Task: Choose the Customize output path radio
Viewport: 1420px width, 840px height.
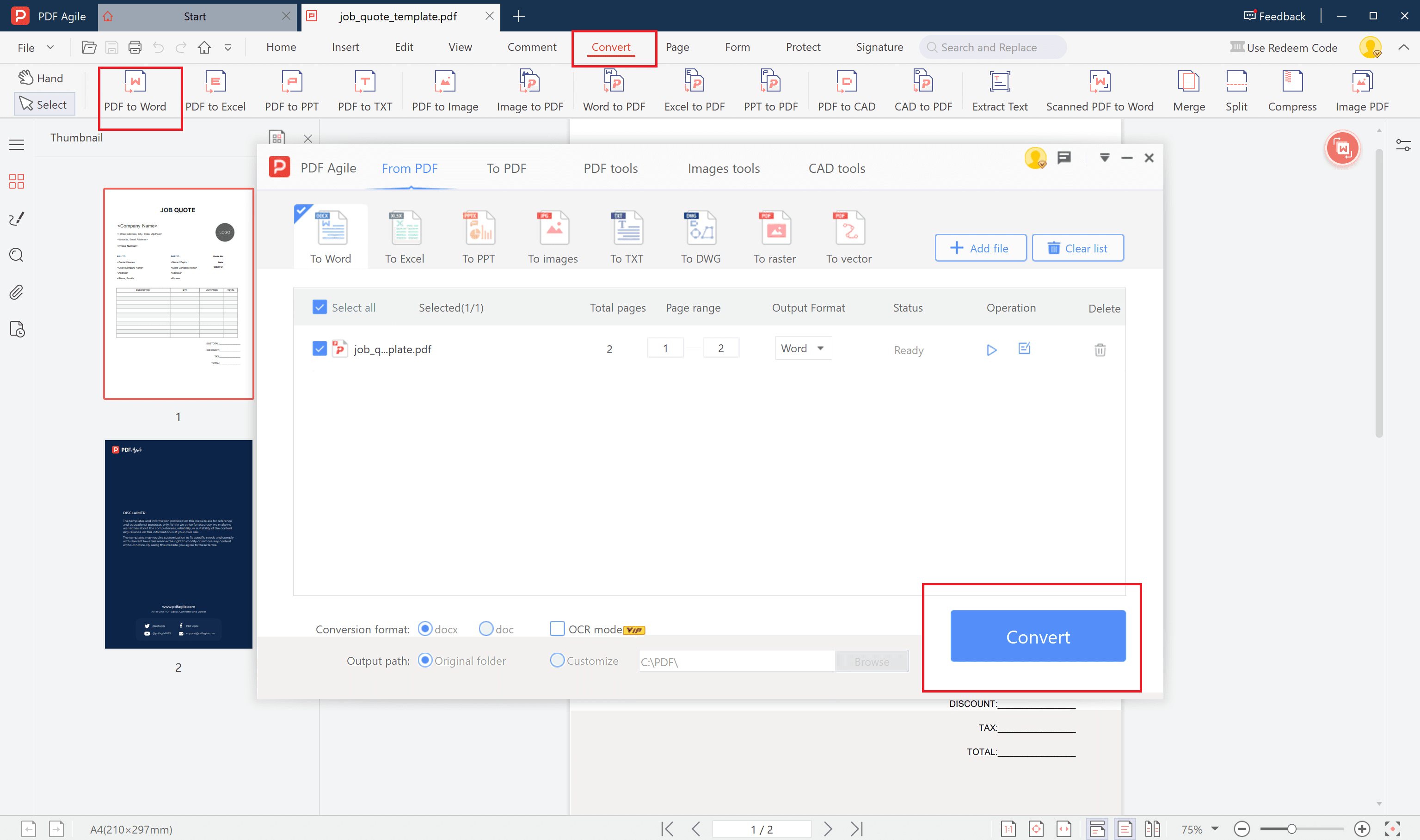Action: tap(557, 661)
